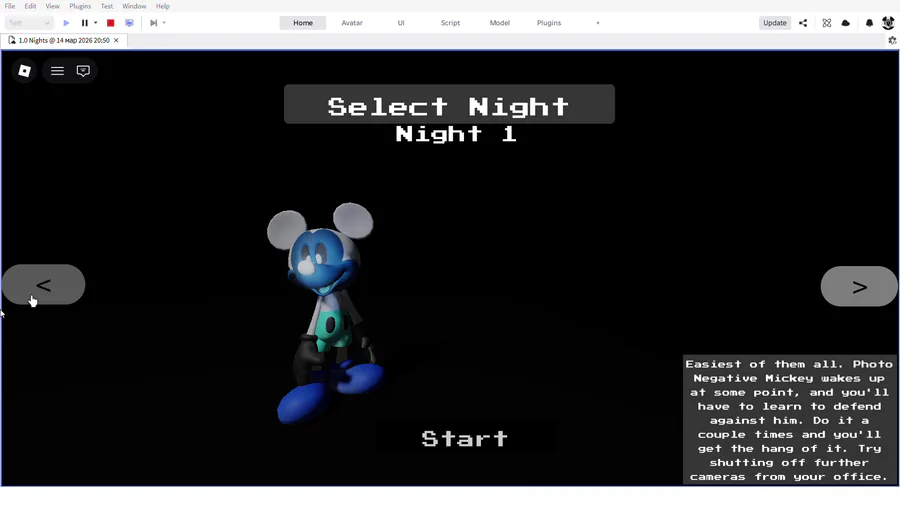This screenshot has height=506, width=900.
Task: Click the Update button
Action: (774, 23)
